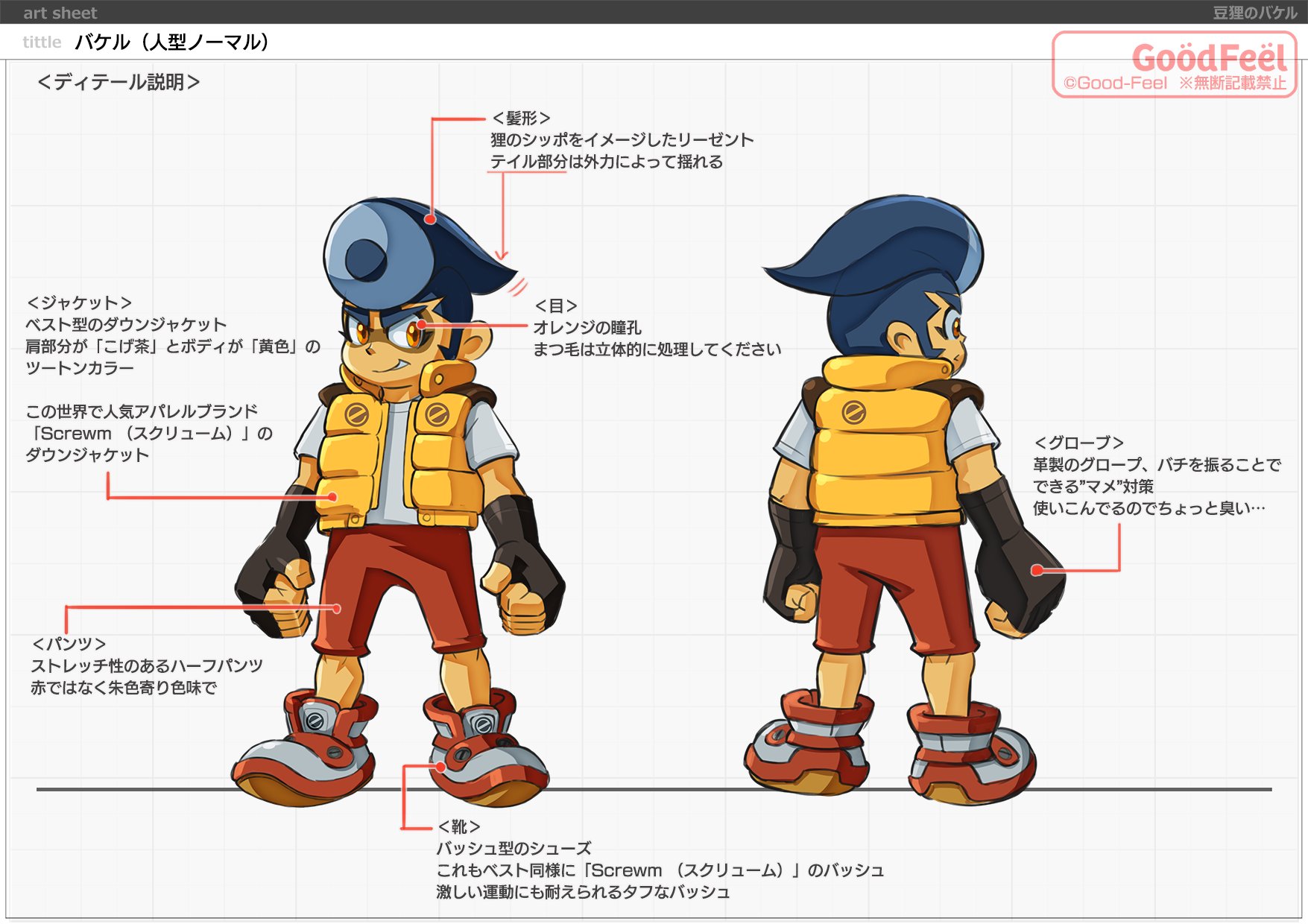The image size is (1308, 924).
Task: Click the 豆狸のバケル label in top bar
Action: (x=1254, y=13)
